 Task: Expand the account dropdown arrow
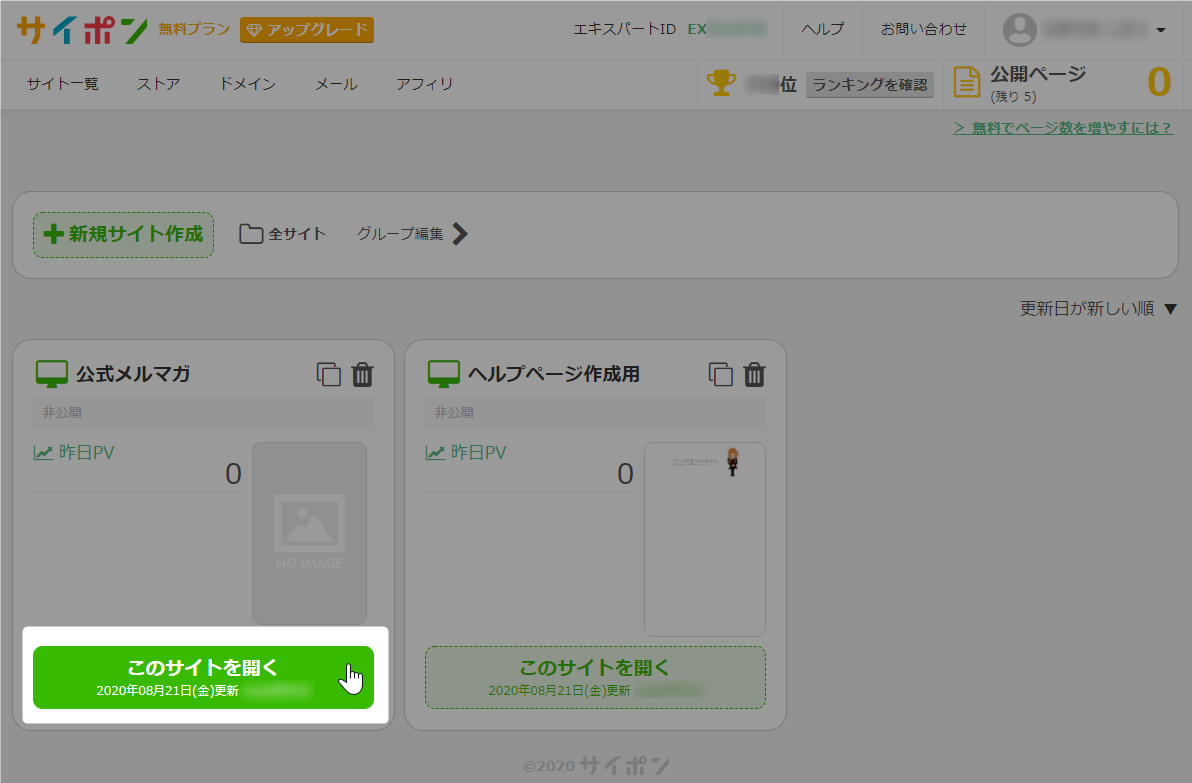[1161, 30]
